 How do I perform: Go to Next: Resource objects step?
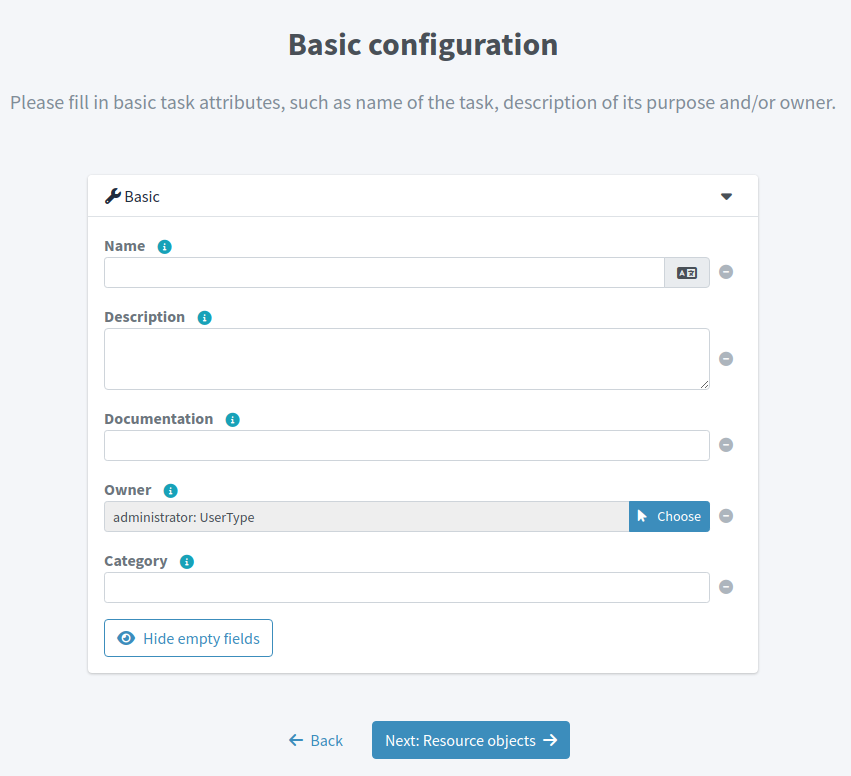pos(470,740)
